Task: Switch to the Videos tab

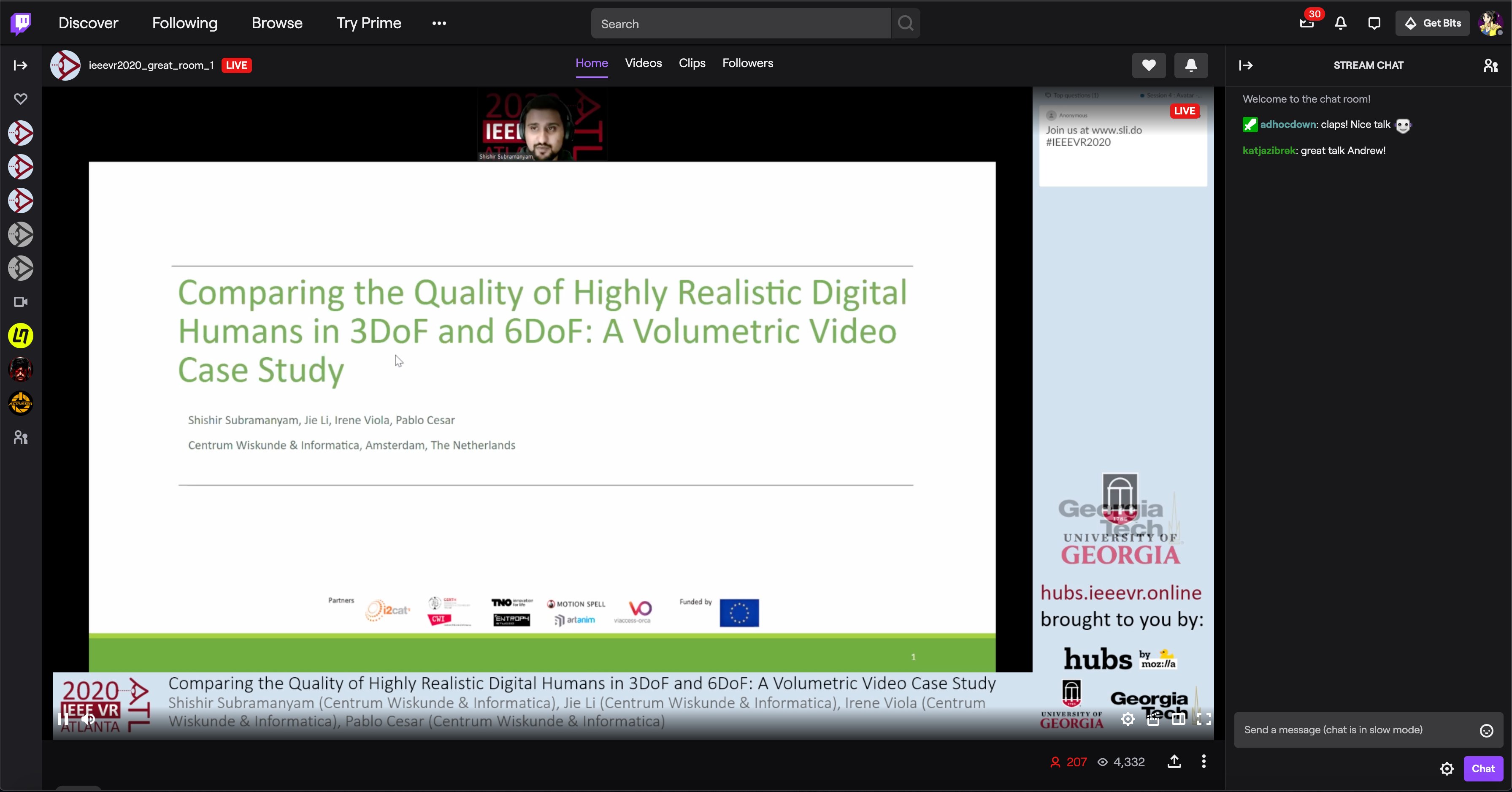Action: 643,63
